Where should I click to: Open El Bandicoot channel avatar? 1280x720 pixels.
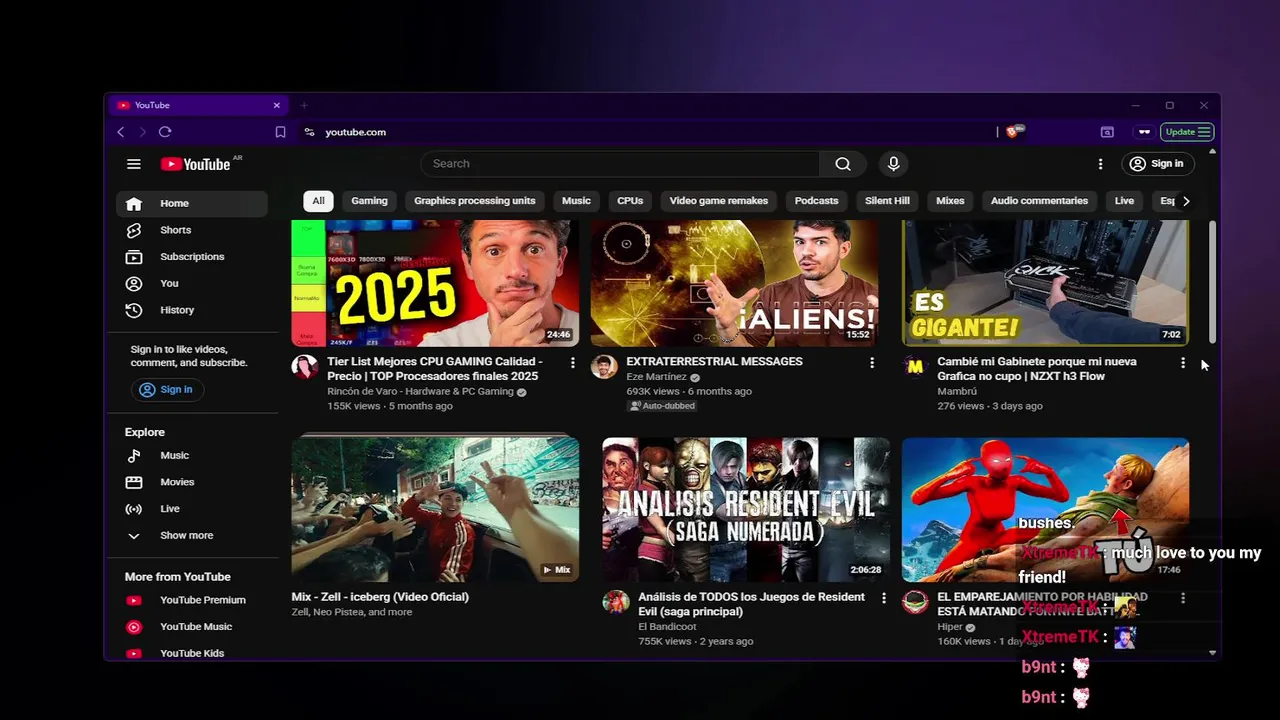coord(616,602)
